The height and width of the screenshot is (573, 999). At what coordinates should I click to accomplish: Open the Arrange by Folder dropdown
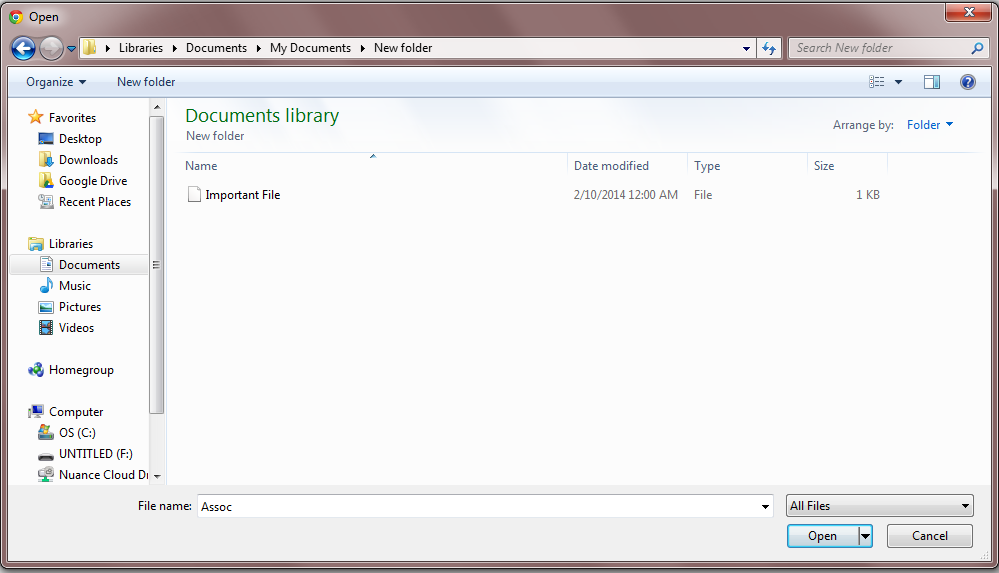point(930,125)
